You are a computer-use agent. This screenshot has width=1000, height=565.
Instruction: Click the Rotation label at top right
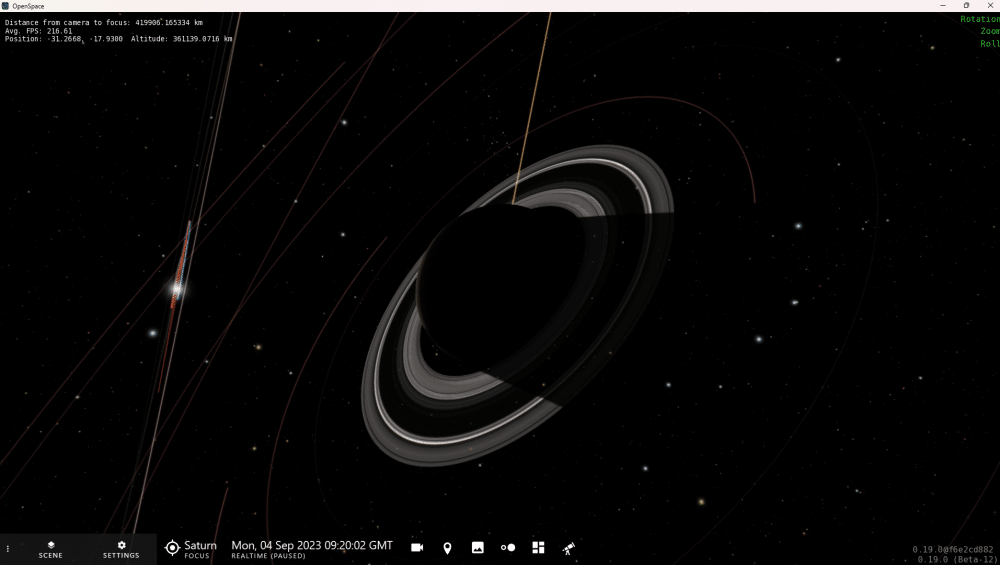coord(980,19)
